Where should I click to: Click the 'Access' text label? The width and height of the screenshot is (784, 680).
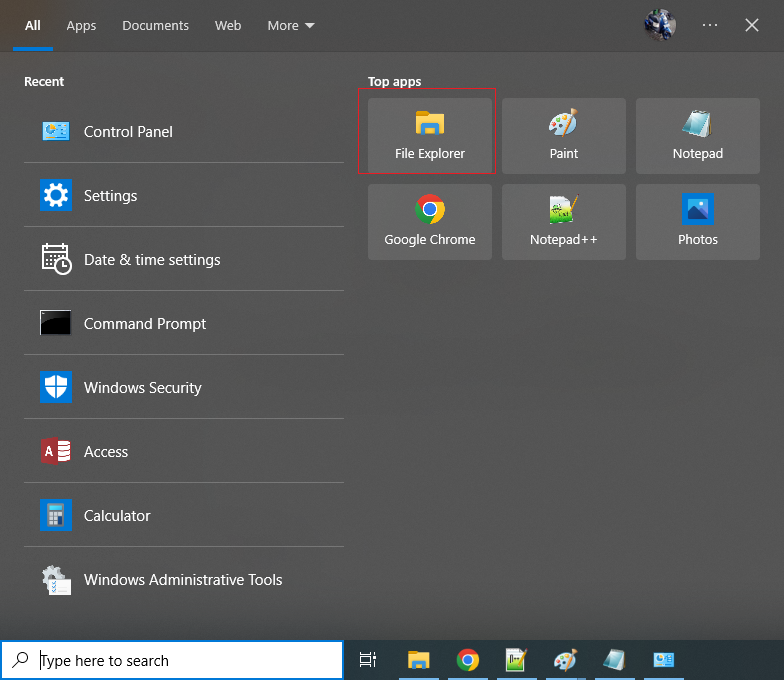106,452
